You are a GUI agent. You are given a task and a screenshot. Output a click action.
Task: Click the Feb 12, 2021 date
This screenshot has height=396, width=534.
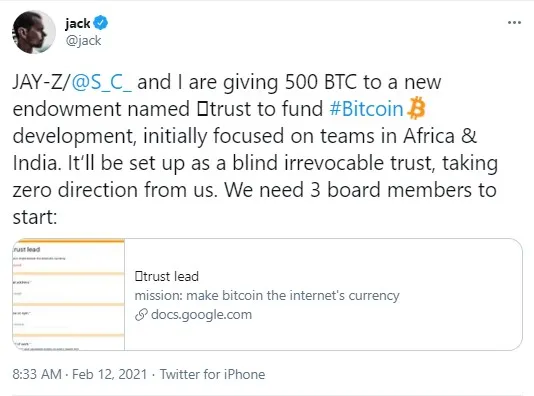(109, 374)
